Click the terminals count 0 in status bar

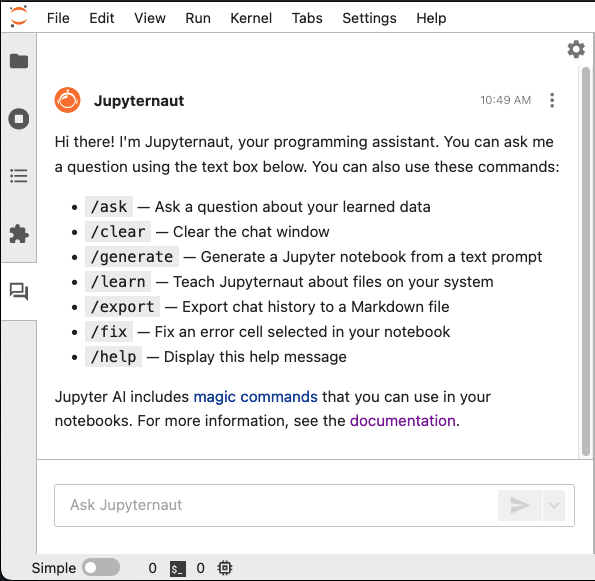(153, 568)
